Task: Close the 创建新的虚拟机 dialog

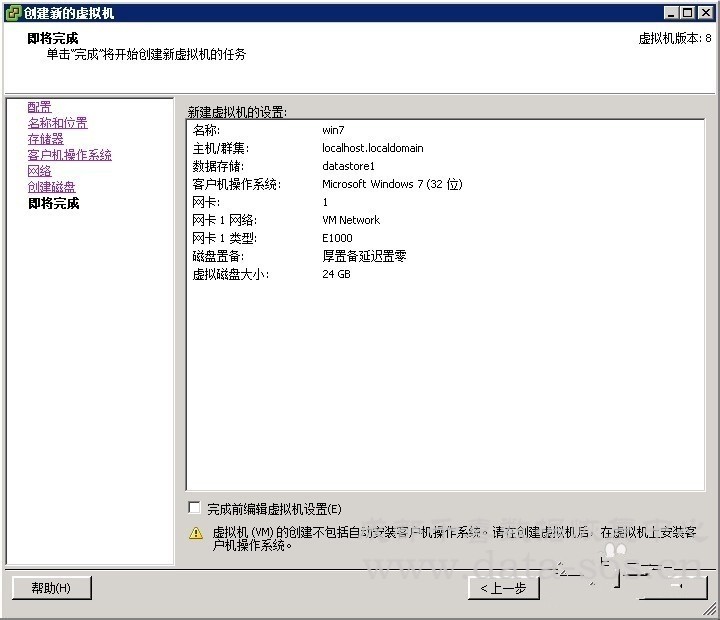Action: (x=704, y=13)
